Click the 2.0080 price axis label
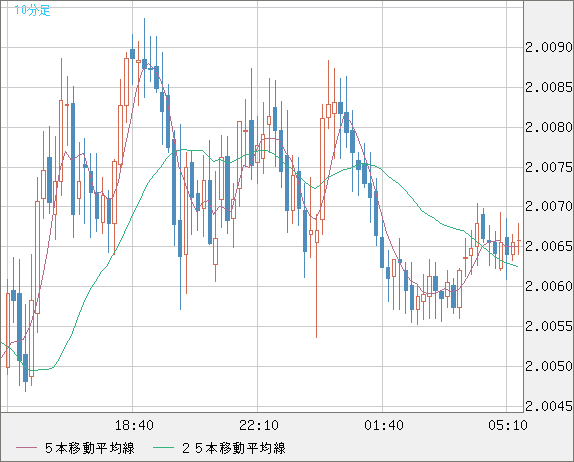 (549, 127)
